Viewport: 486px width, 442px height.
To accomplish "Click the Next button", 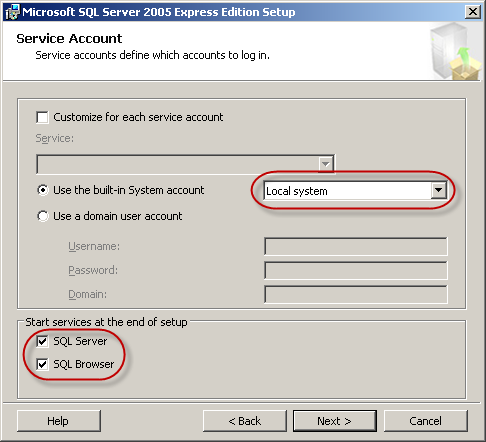I will (x=335, y=421).
